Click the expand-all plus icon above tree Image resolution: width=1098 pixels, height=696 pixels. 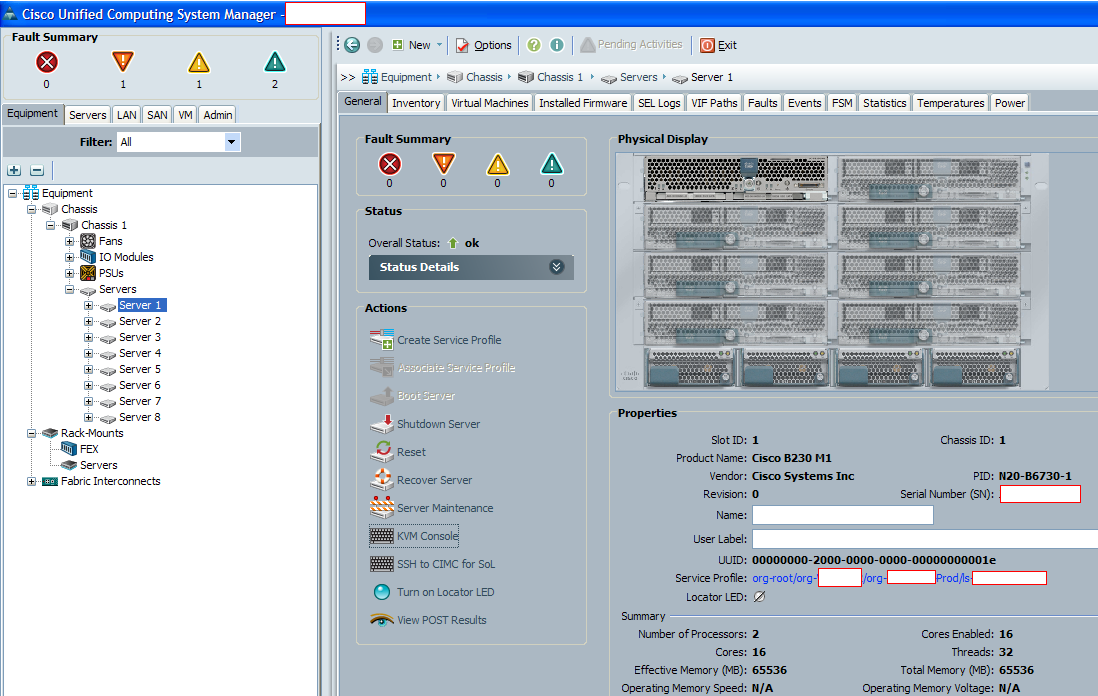(x=14, y=171)
